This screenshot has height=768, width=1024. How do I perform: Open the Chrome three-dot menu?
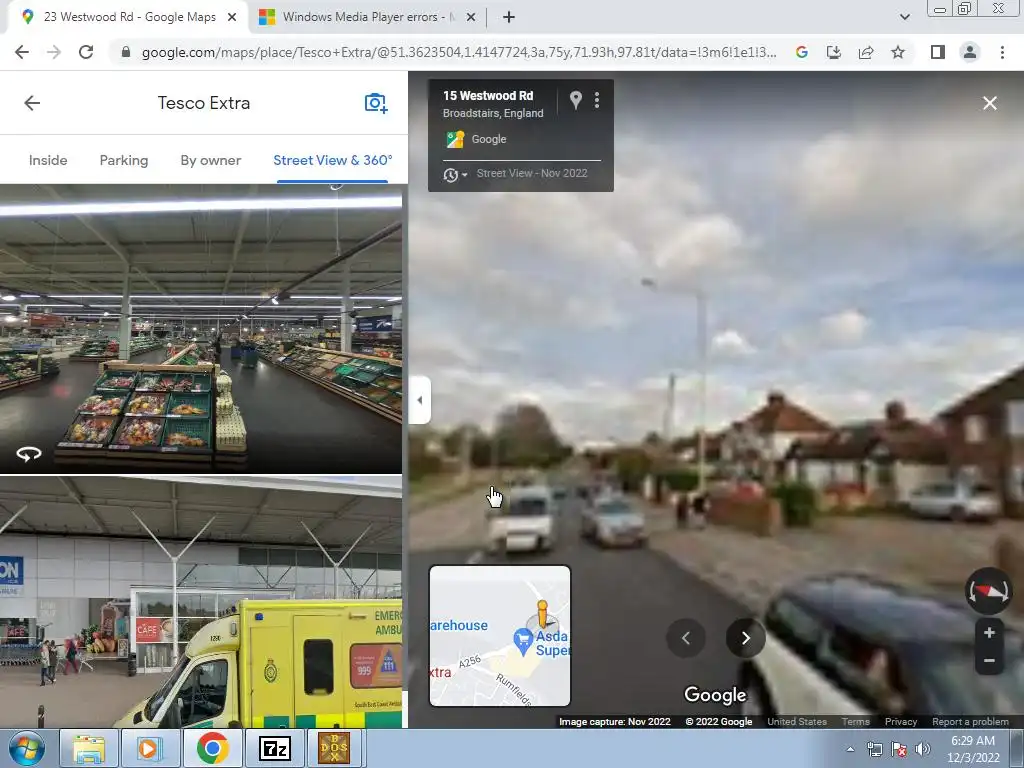click(x=1002, y=52)
